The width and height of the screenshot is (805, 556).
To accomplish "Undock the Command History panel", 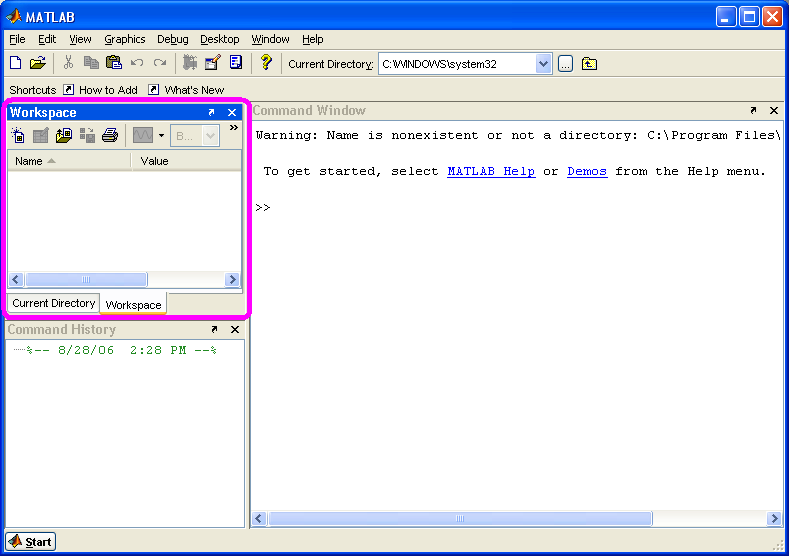I will point(214,330).
